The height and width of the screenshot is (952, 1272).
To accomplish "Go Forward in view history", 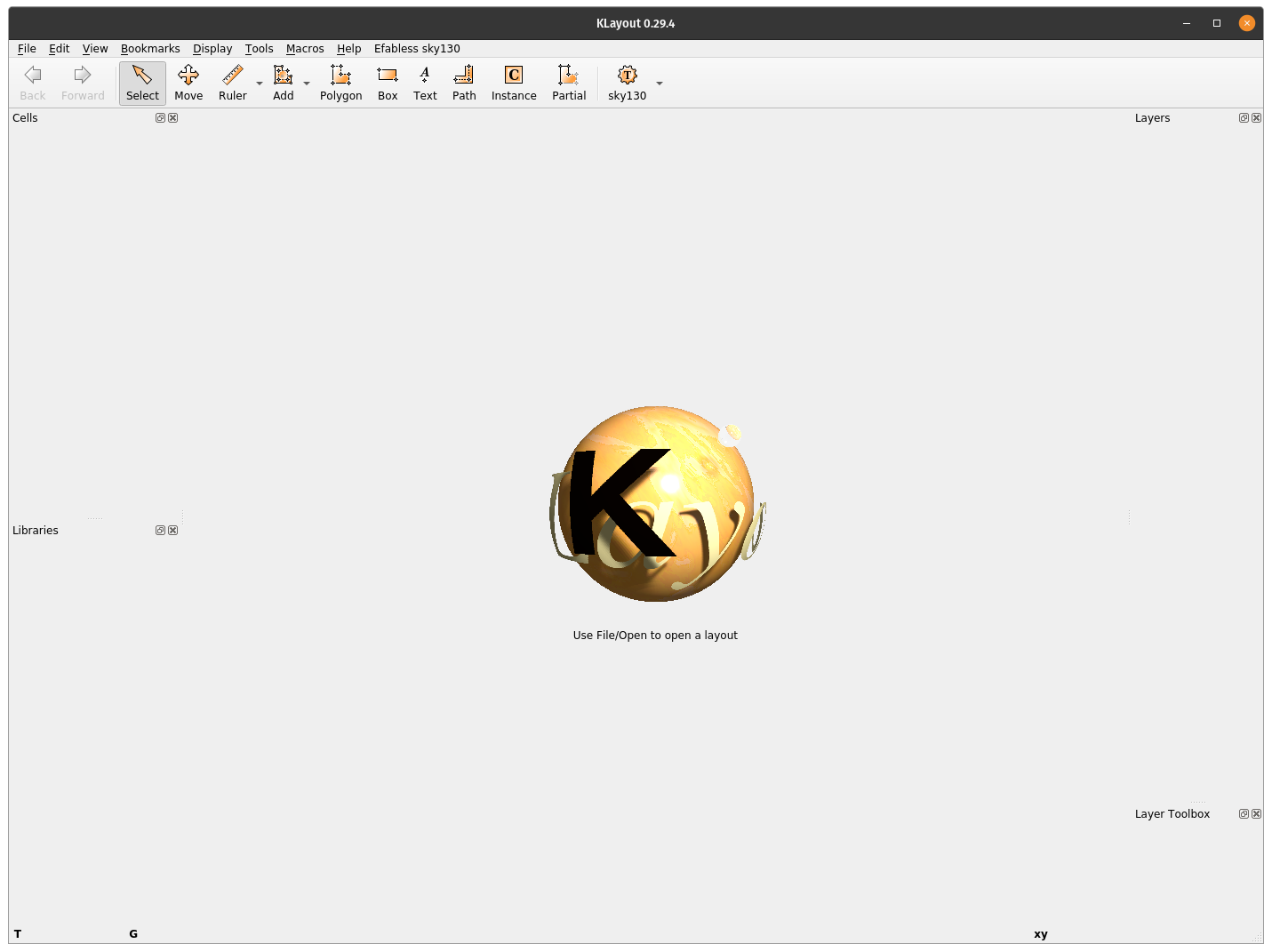I will click(83, 84).
